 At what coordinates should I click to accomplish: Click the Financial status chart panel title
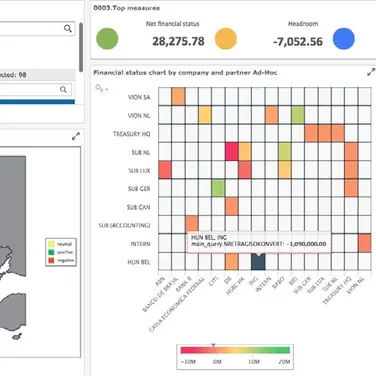(185, 73)
